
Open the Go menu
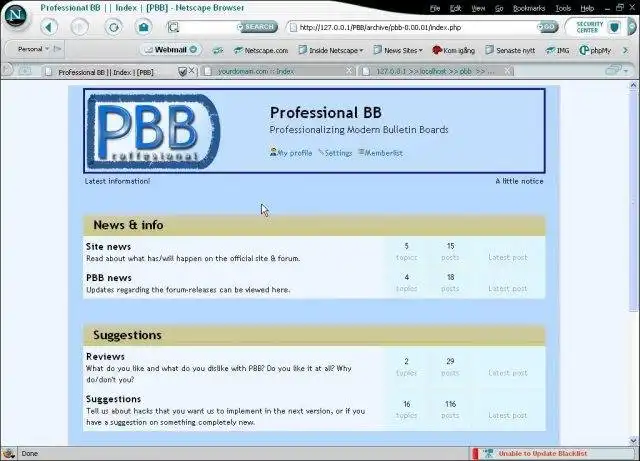click(x=499, y=8)
